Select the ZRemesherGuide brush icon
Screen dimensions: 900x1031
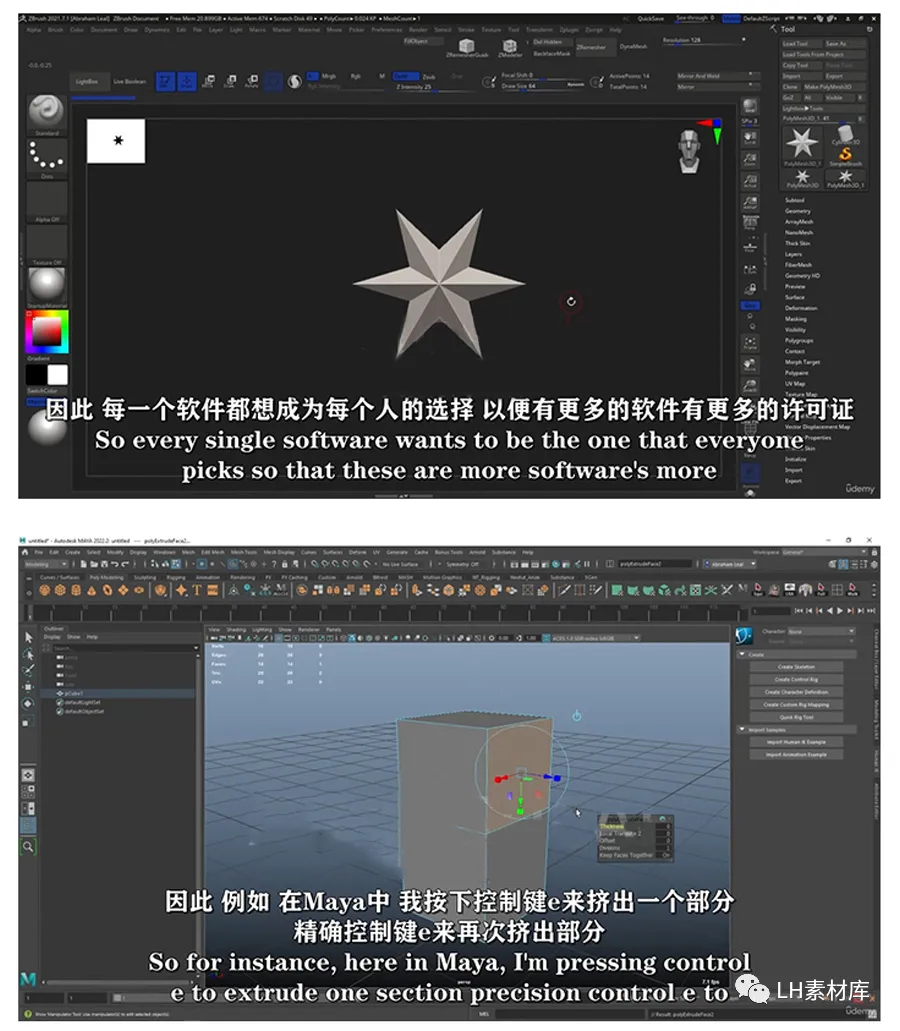click(x=467, y=47)
